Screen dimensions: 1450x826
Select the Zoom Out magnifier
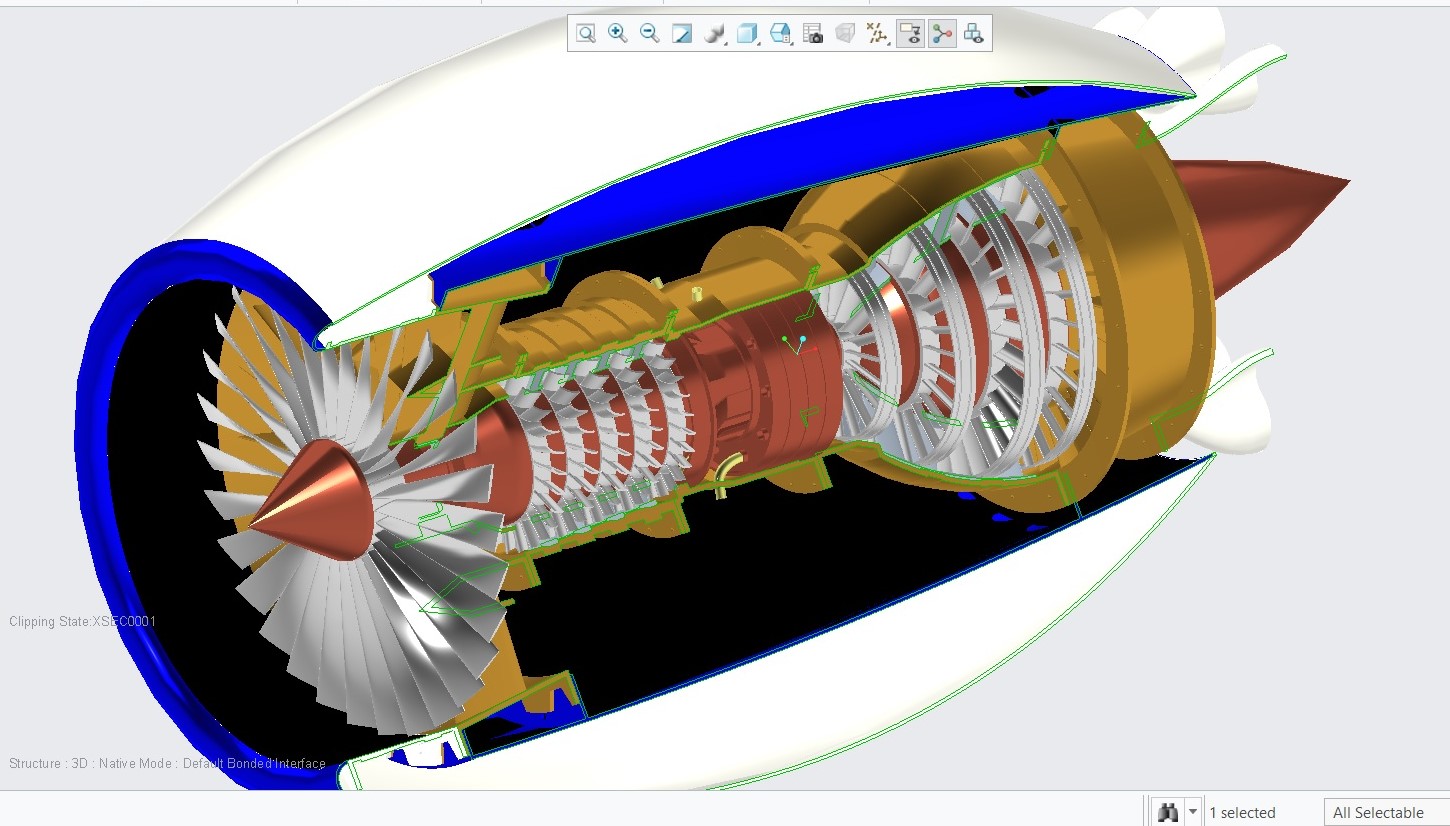coord(650,34)
